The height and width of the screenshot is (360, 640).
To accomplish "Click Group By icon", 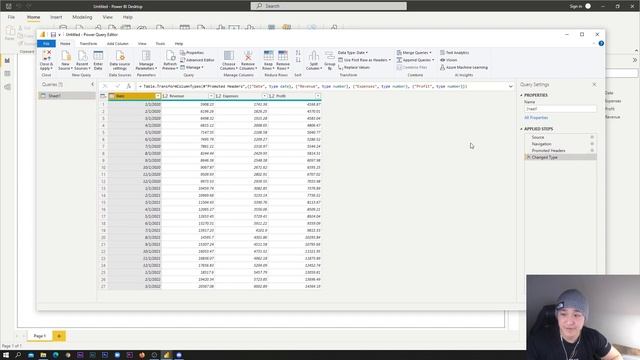I will coord(329,56).
